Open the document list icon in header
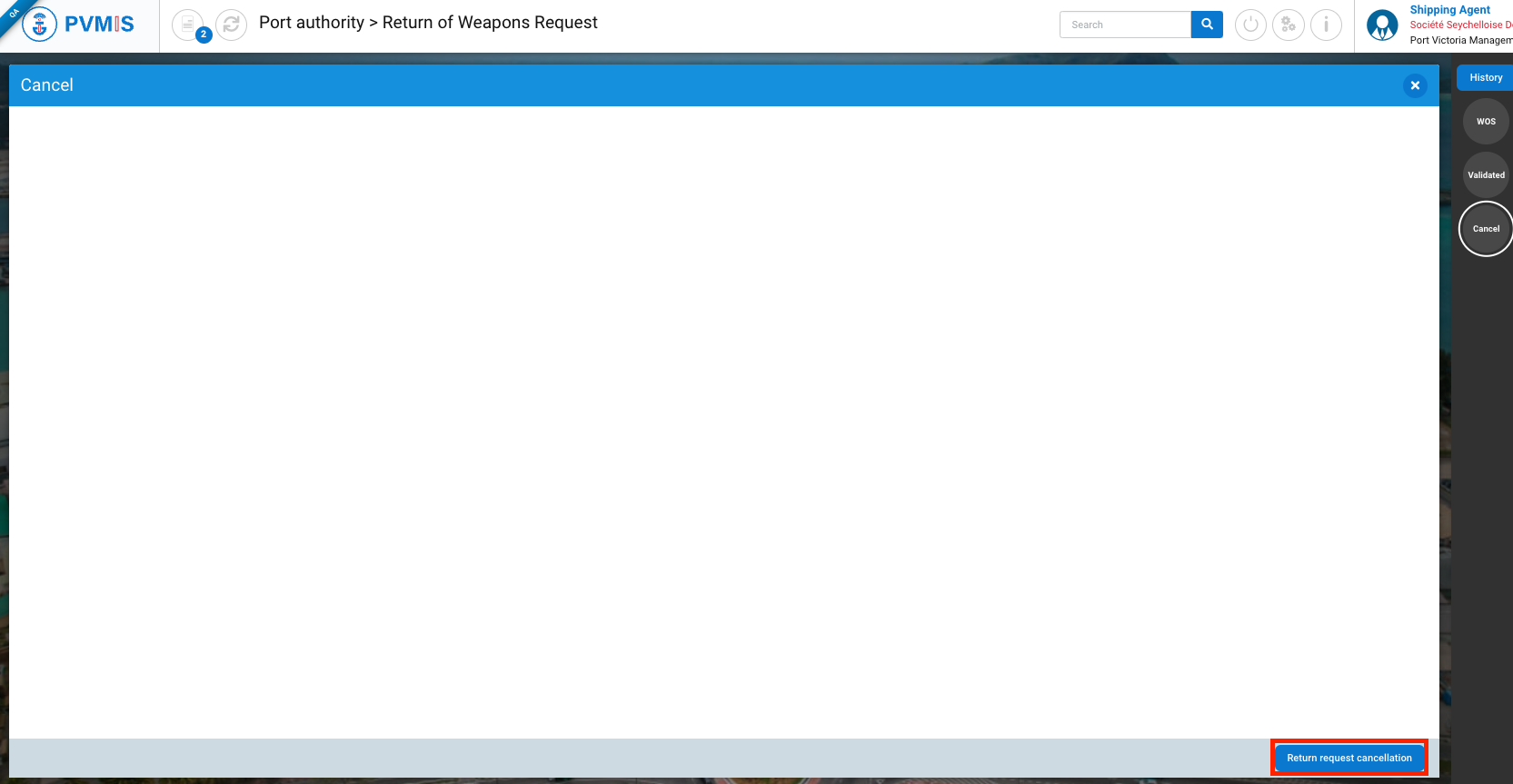1513x784 pixels. (186, 24)
